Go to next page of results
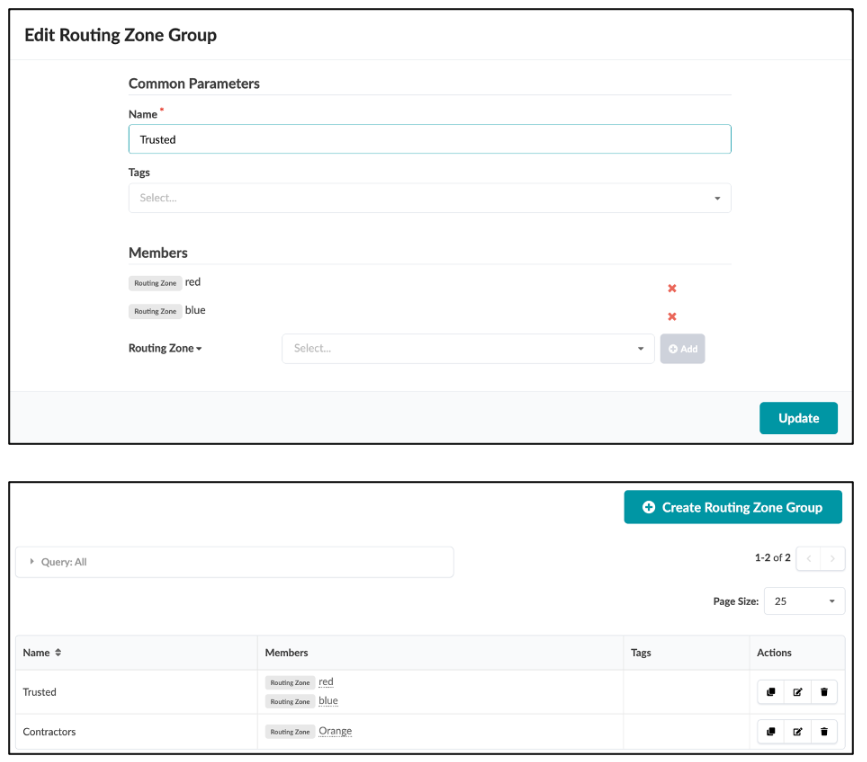The width and height of the screenshot is (867, 762). coord(832,558)
